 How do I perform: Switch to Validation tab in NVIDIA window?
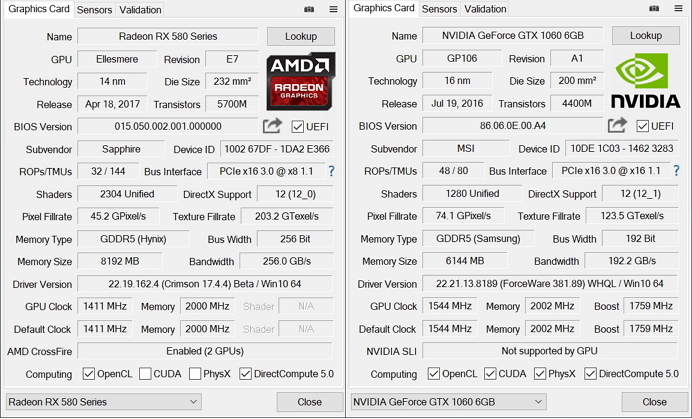click(485, 9)
